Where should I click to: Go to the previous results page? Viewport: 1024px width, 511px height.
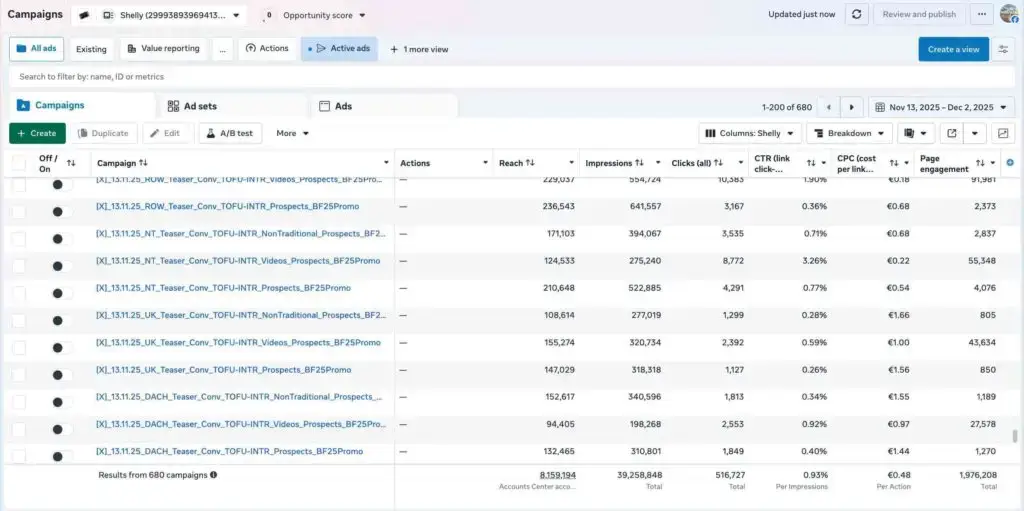click(x=829, y=107)
